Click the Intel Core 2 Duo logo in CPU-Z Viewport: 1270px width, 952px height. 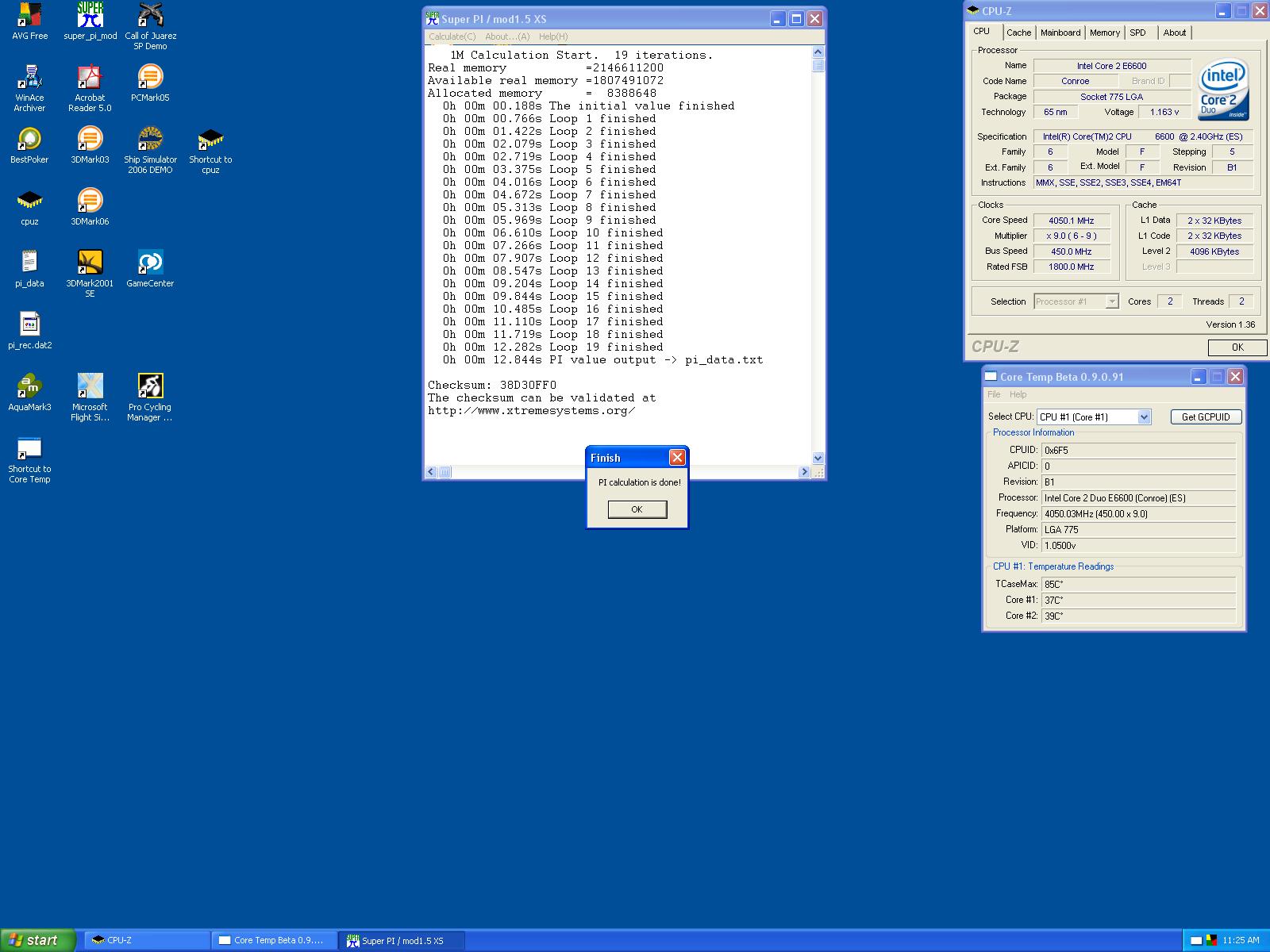tap(1223, 89)
